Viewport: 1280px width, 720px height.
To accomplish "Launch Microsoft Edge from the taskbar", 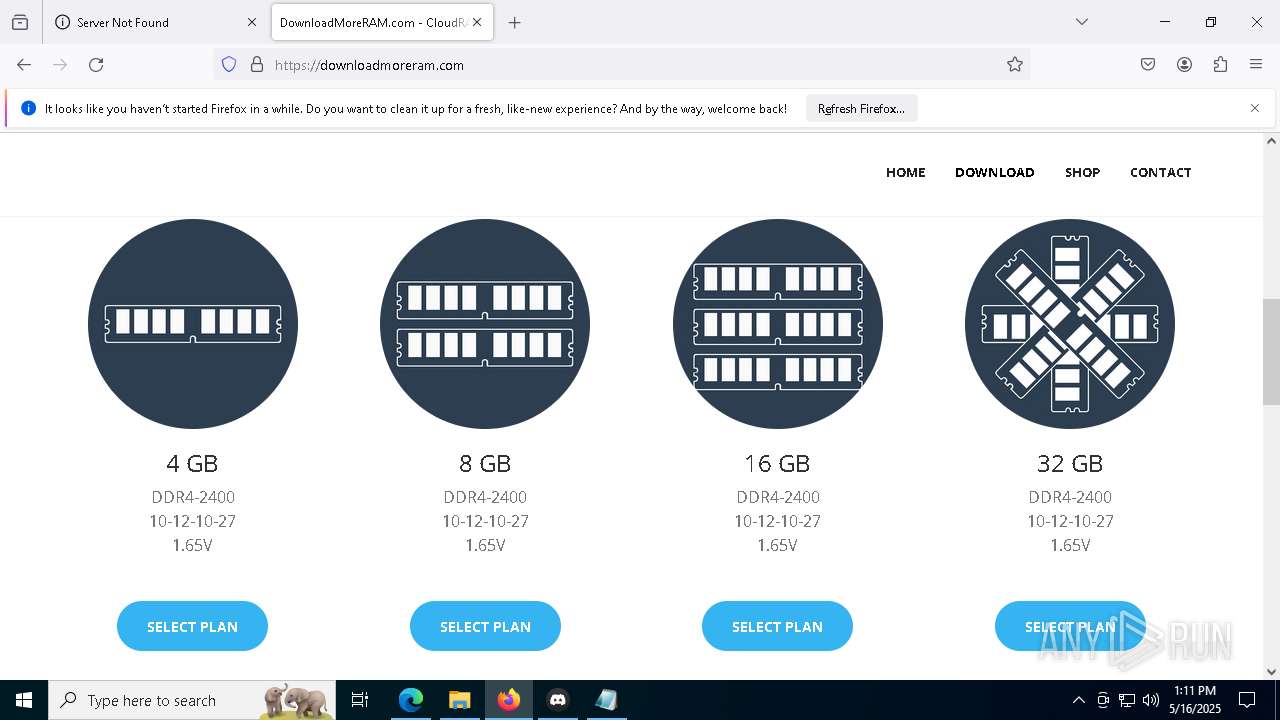I will point(411,700).
